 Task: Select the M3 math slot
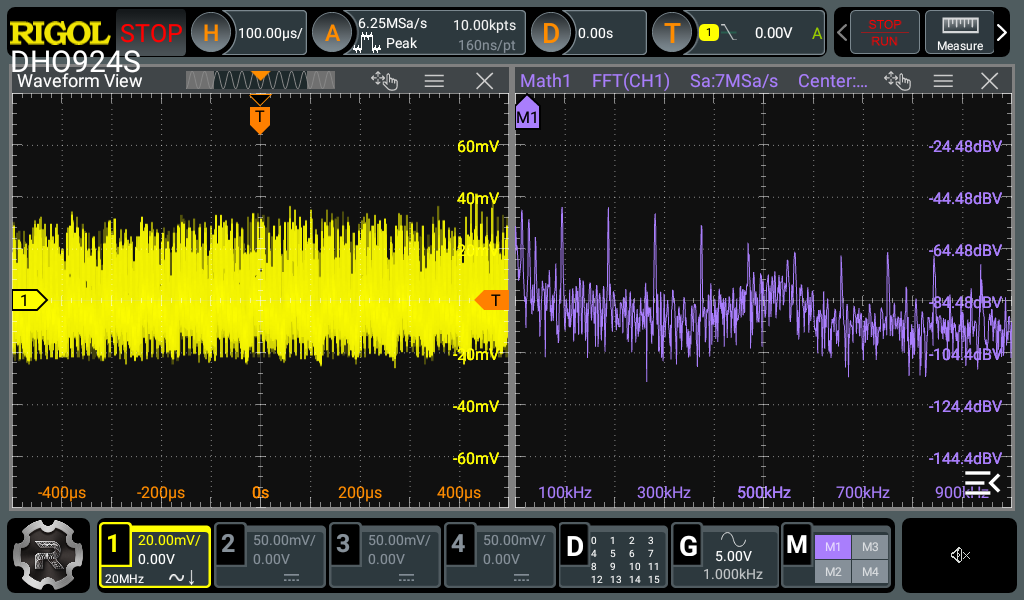point(869,546)
